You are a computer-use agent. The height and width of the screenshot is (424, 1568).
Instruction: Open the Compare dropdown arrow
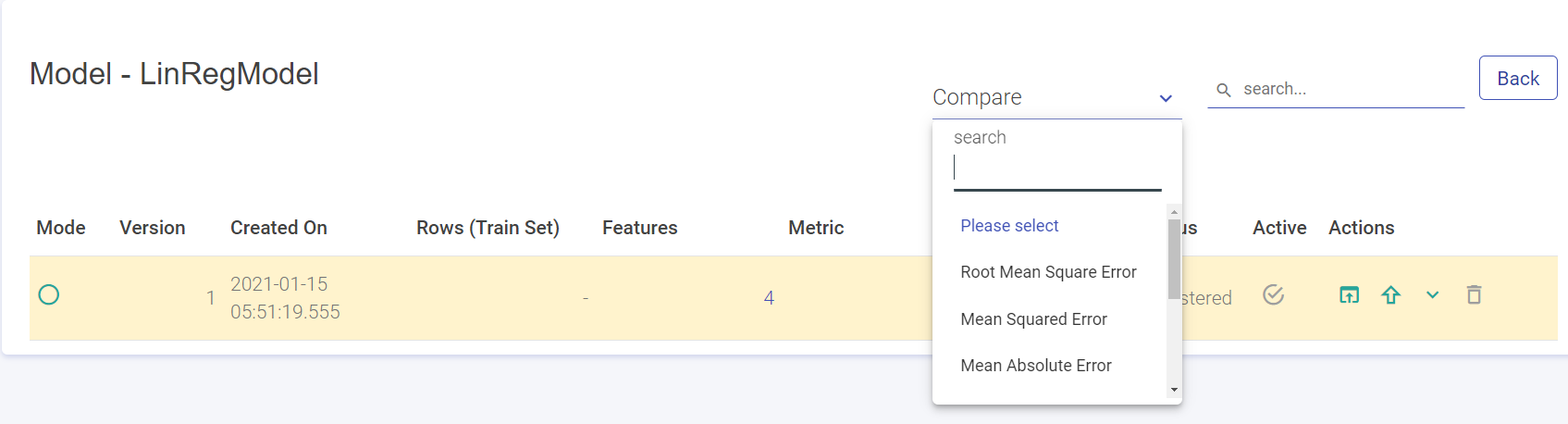point(1166,98)
